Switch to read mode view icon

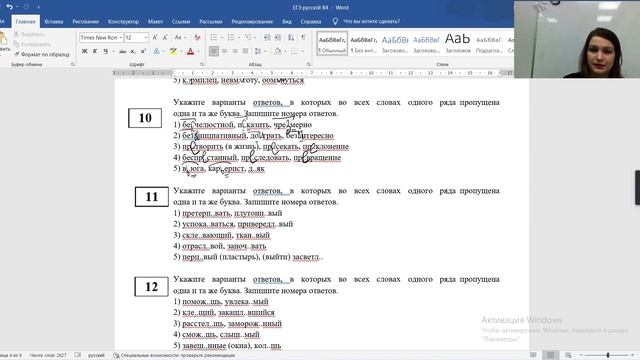pos(533,355)
